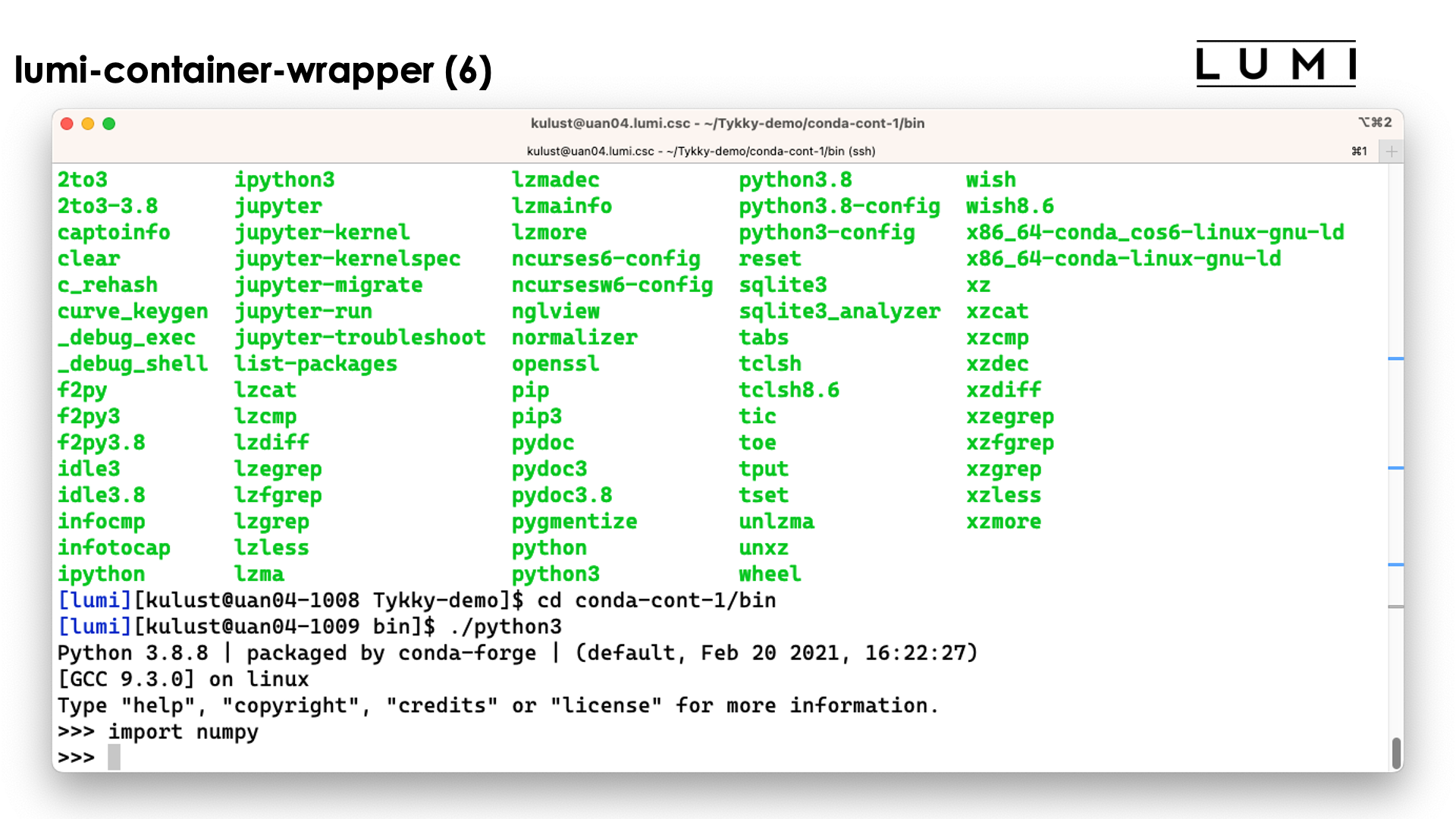Click the file name "infocmp"

coord(102,522)
